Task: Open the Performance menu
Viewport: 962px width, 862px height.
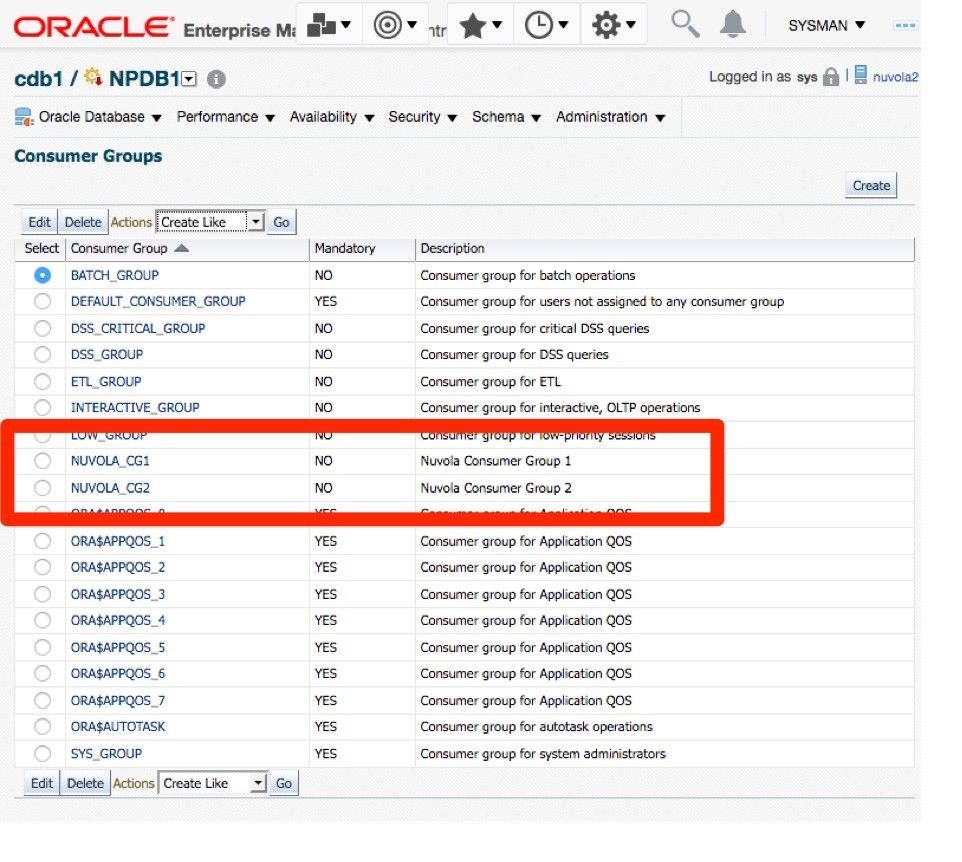Action: click(225, 117)
